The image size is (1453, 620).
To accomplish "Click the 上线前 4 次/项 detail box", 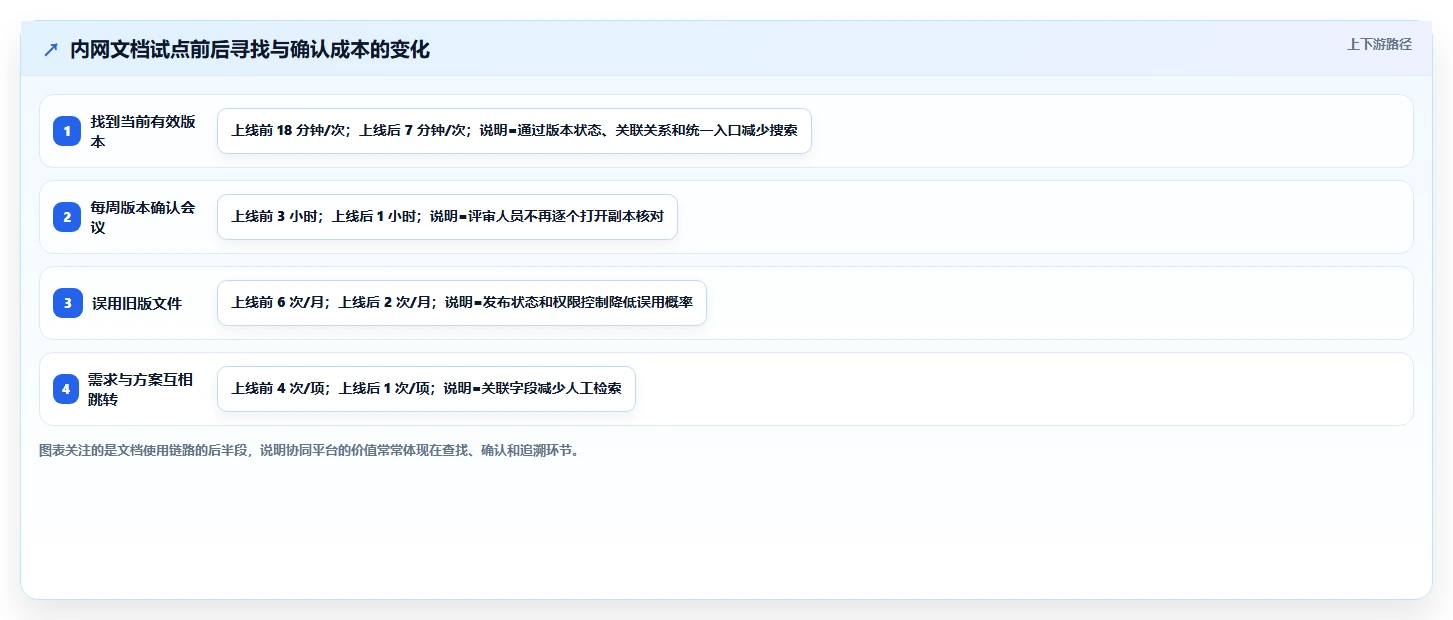I will [x=426, y=389].
